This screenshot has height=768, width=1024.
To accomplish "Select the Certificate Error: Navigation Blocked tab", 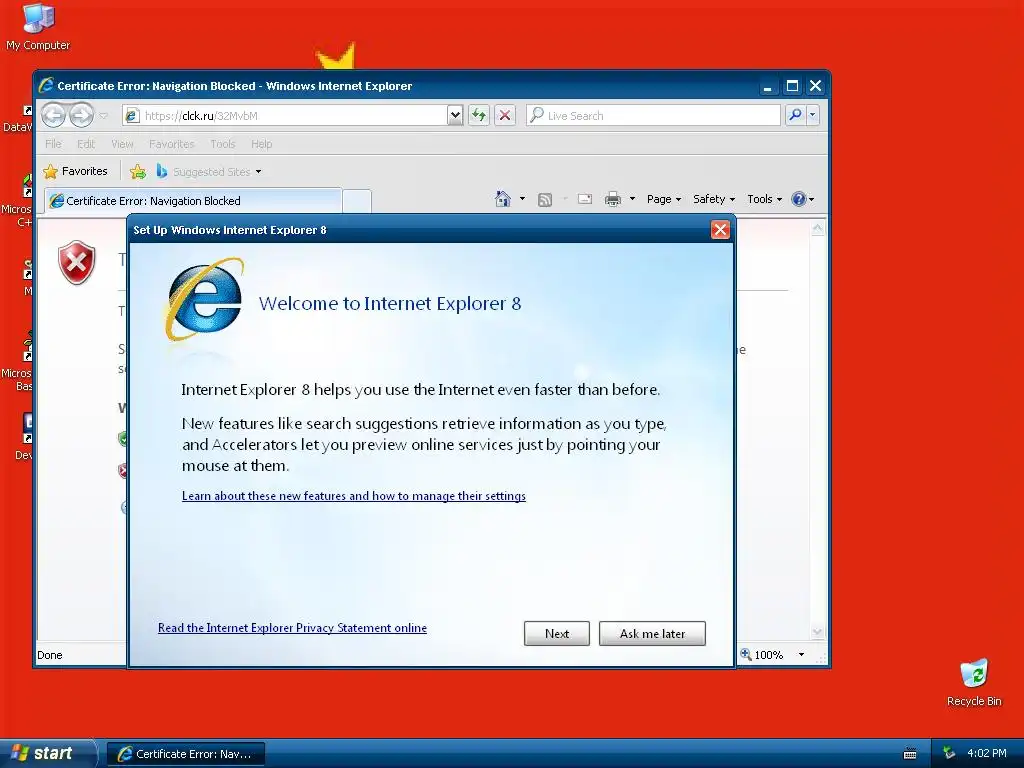I will pyautogui.click(x=193, y=200).
